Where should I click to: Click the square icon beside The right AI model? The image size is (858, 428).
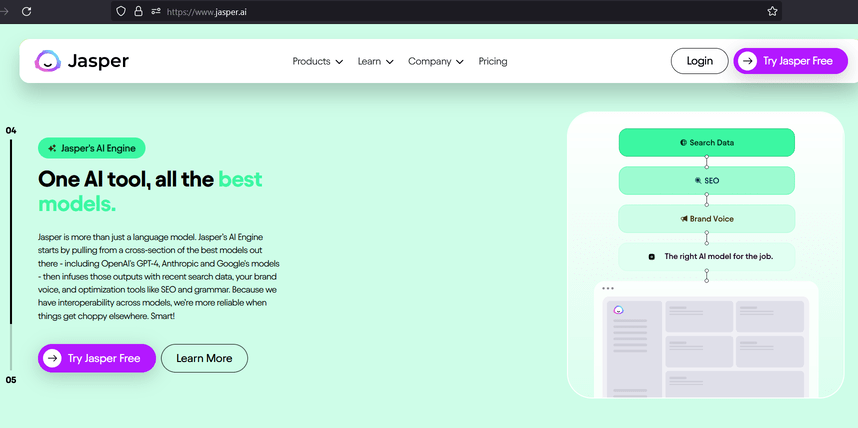651,256
